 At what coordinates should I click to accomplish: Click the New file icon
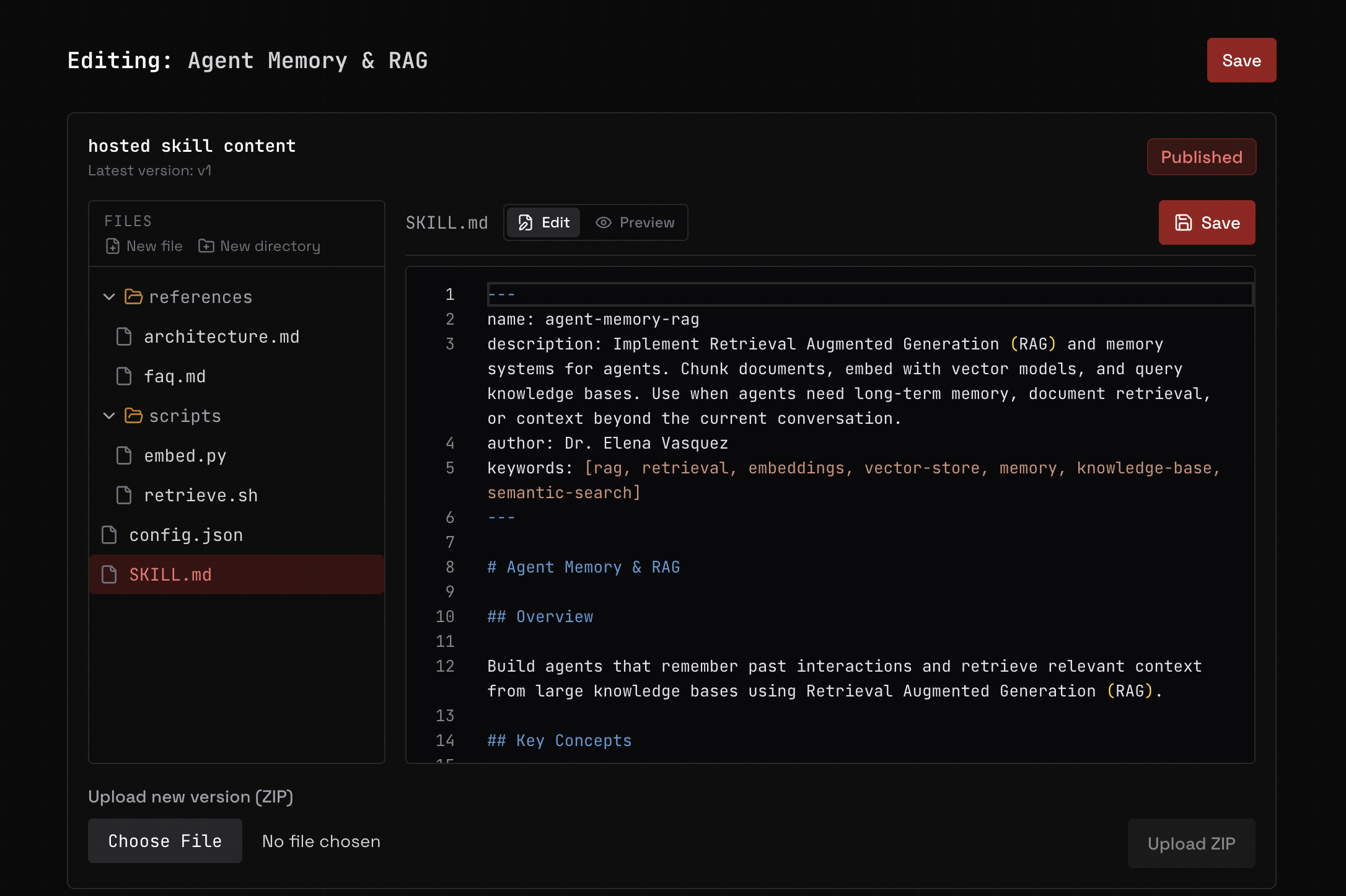[x=113, y=247]
